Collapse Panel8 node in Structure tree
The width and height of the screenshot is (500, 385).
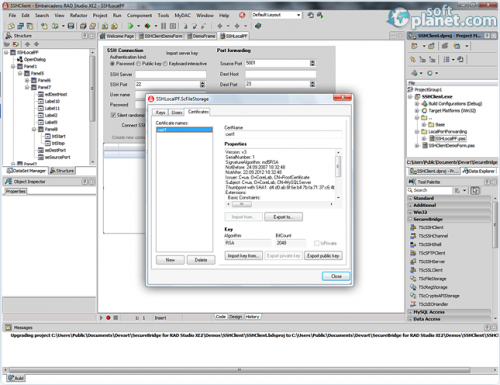[x=34, y=129]
